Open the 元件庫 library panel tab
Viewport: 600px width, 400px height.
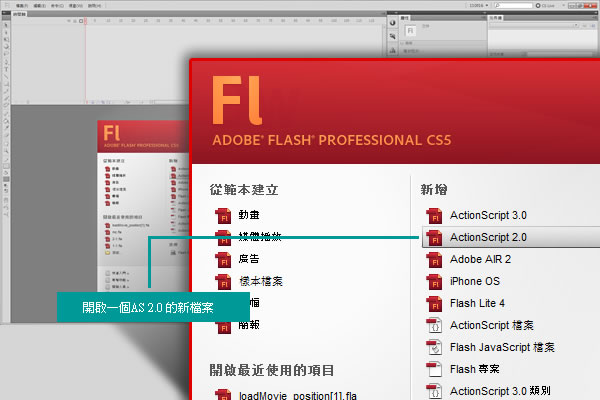click(496, 18)
